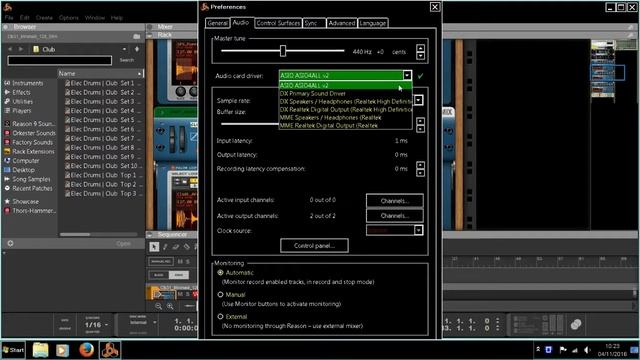Image resolution: width=640 pixels, height=360 pixels.
Task: Click the browser search input field
Action: [x=60, y=60]
